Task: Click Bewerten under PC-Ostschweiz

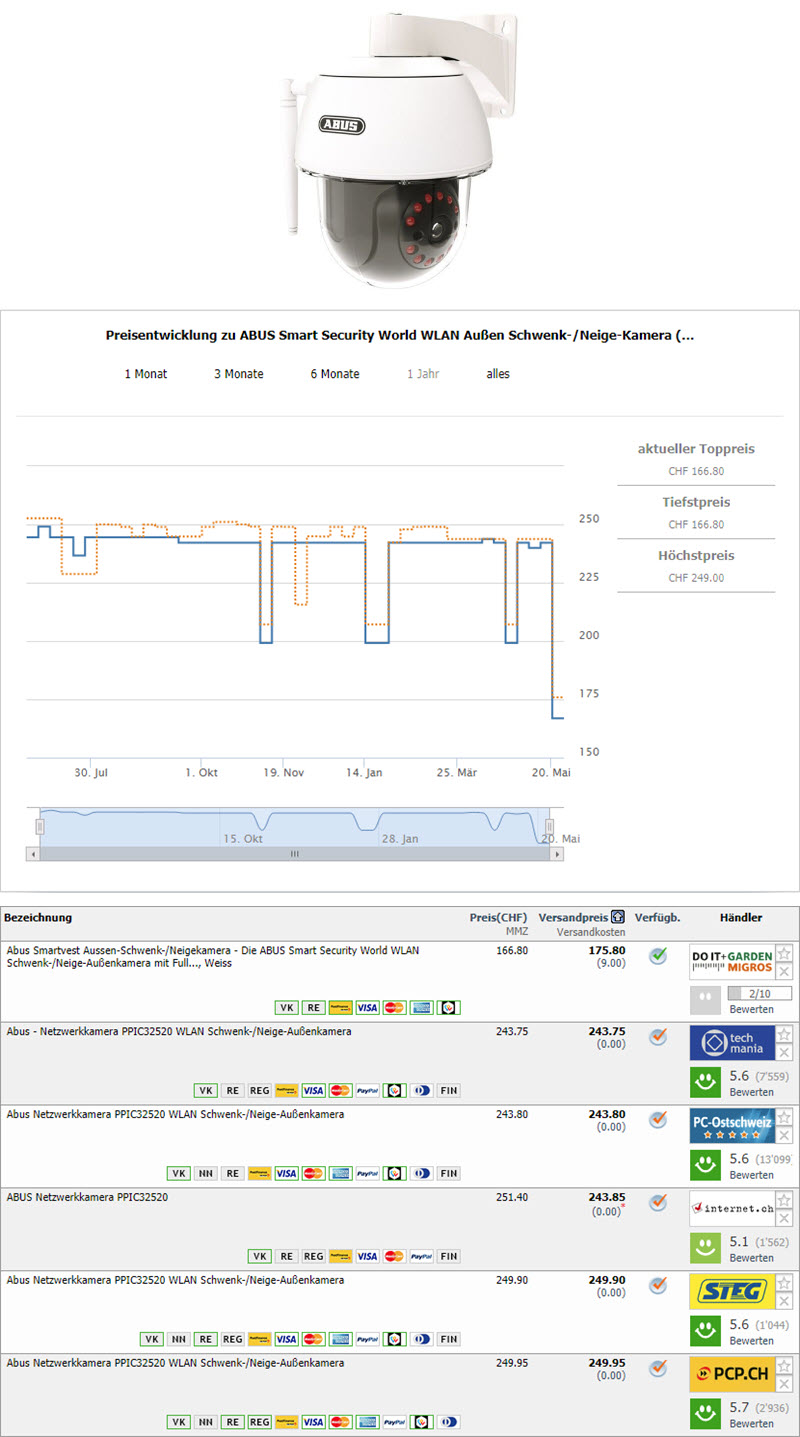Action: click(751, 1175)
